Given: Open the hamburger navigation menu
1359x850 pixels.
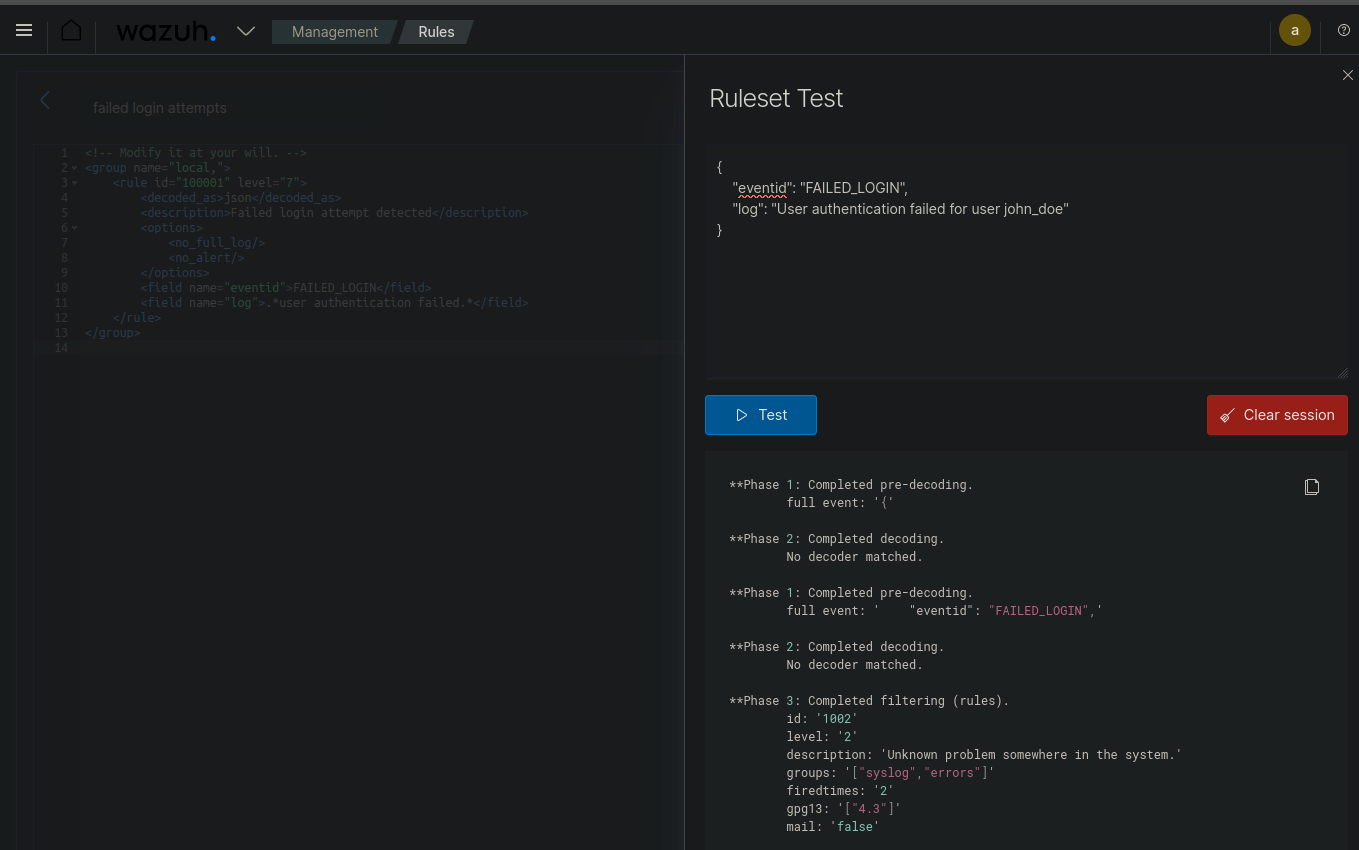Looking at the screenshot, I should click(x=24, y=31).
